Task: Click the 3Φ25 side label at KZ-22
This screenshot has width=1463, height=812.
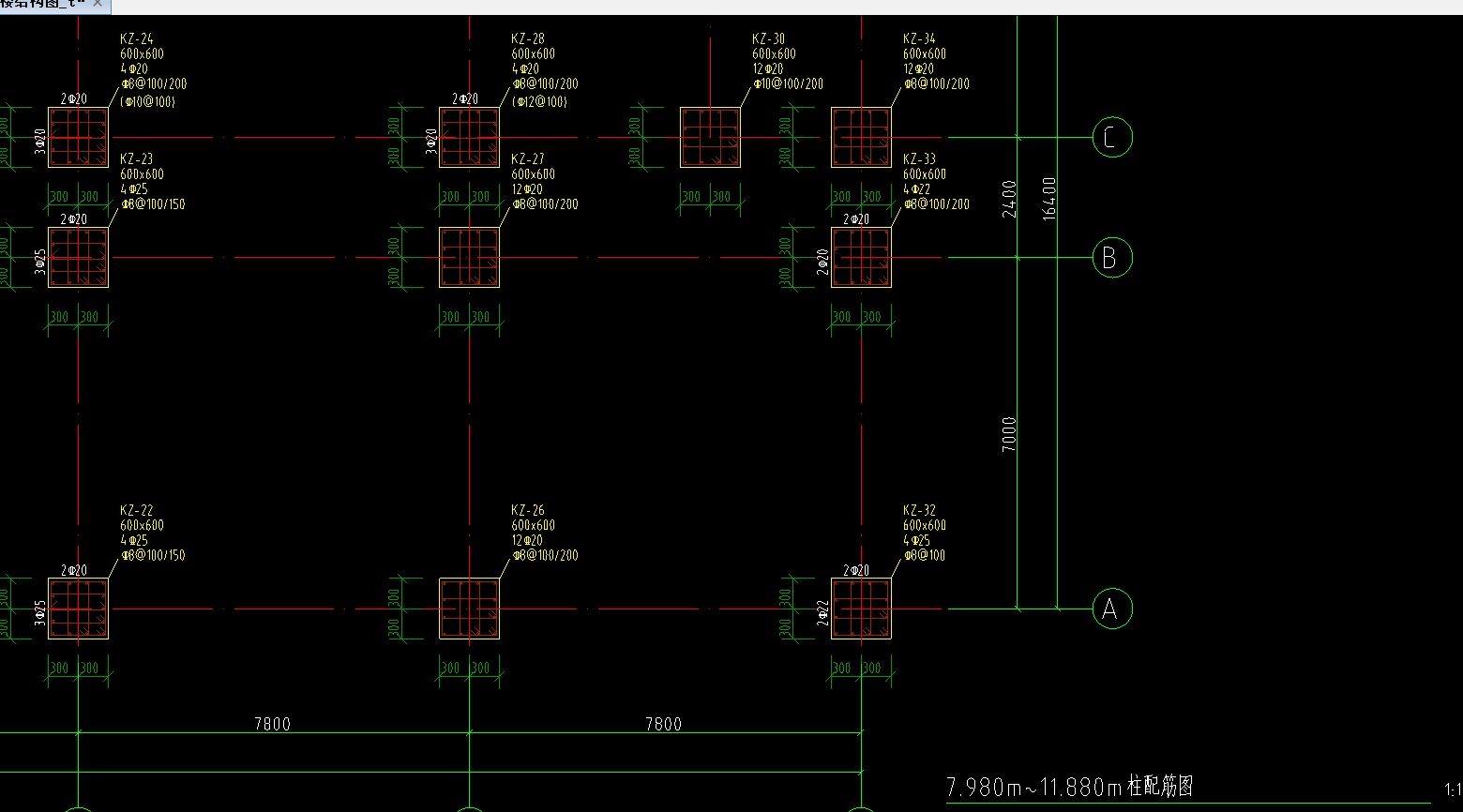Action: tap(40, 612)
